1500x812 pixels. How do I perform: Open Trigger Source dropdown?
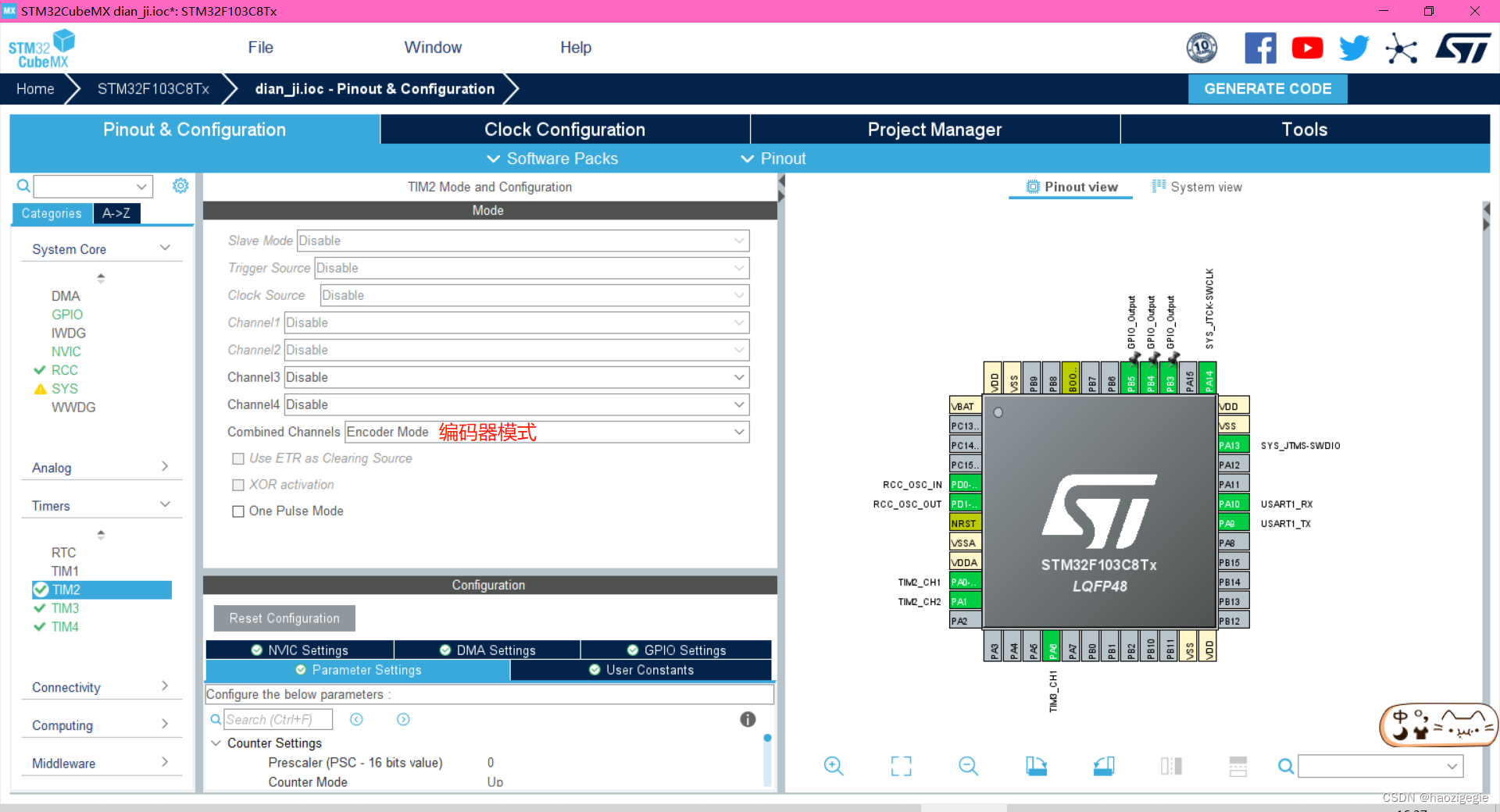click(531, 268)
